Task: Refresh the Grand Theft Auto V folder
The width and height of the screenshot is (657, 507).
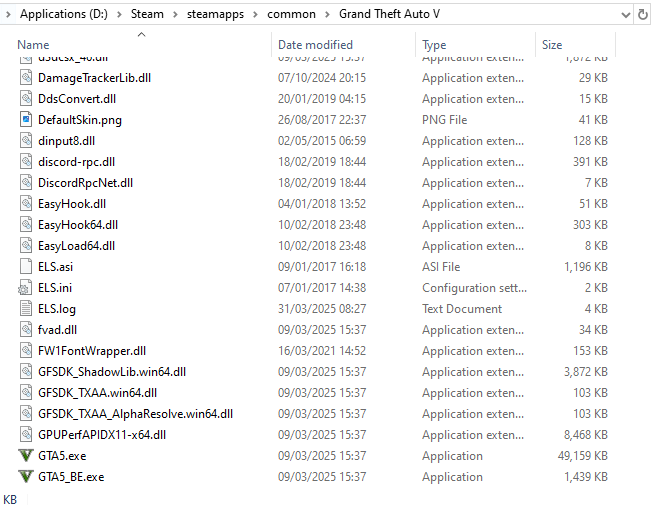Action: [642, 15]
